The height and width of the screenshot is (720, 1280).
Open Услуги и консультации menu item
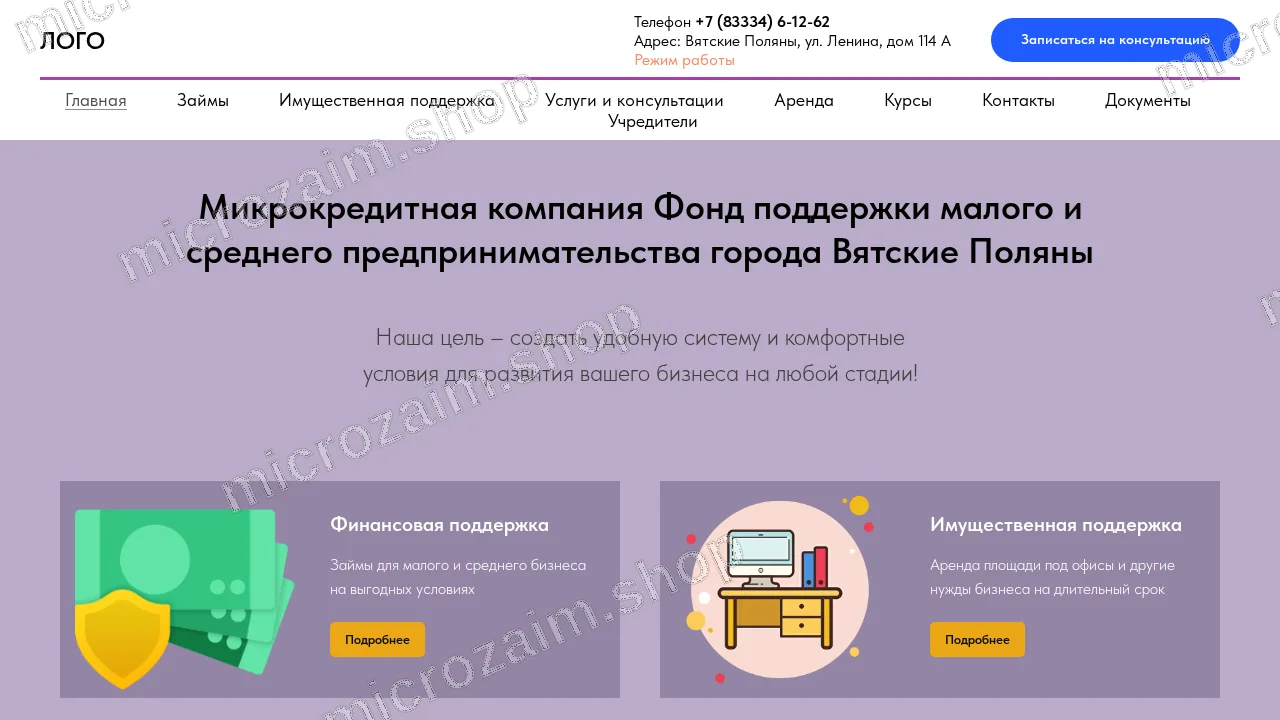(634, 100)
